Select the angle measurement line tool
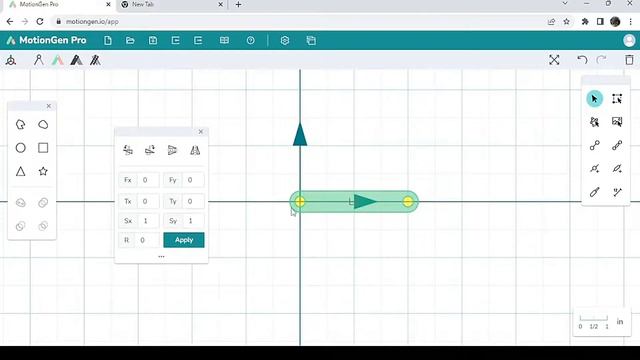This screenshot has width=640, height=360. pos(617,192)
